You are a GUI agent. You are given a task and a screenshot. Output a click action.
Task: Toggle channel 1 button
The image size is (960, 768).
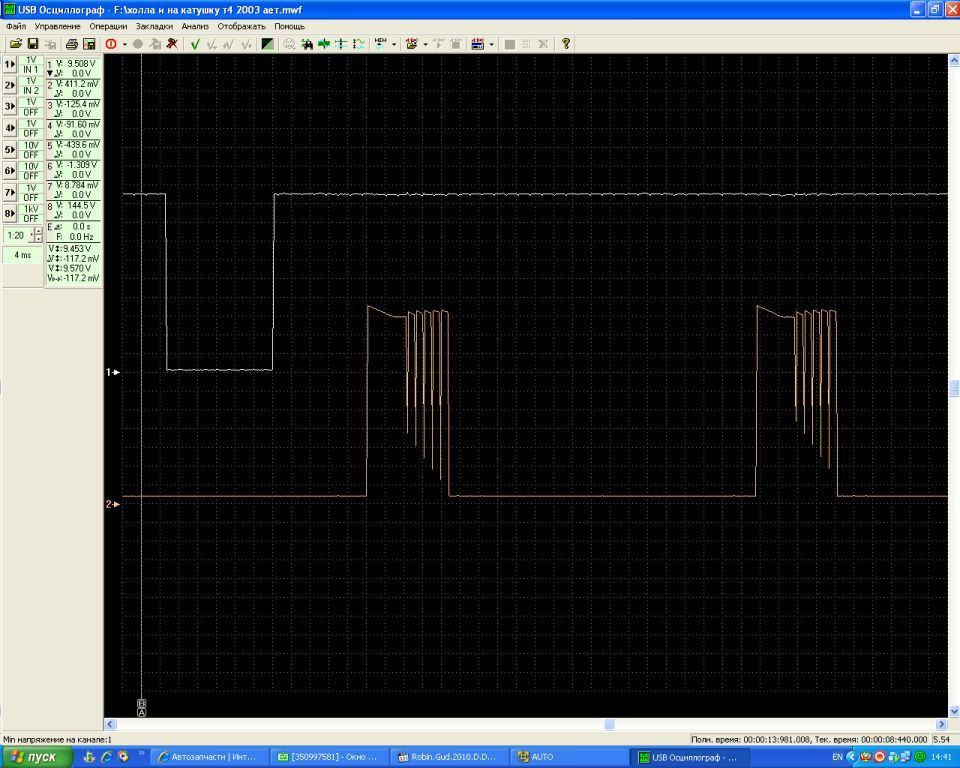point(10,64)
